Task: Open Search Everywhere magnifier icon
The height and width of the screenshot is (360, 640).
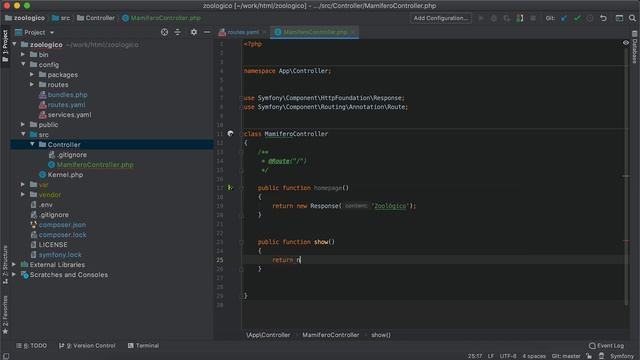Action: coord(632,18)
